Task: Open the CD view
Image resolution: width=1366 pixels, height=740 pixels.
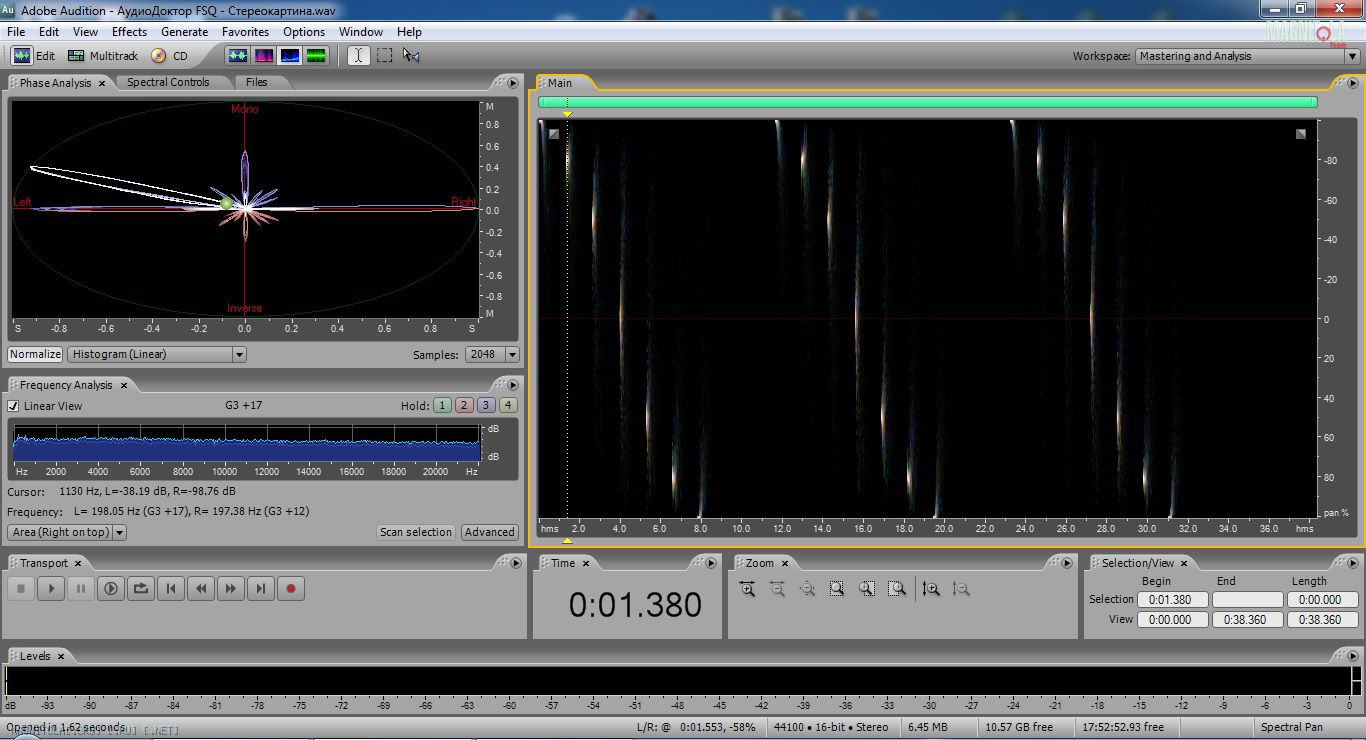Action: coord(169,56)
